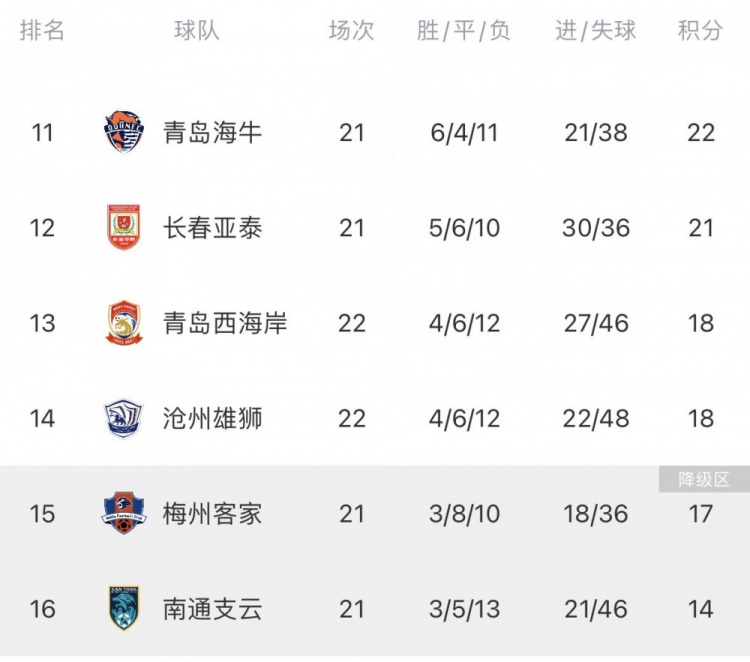
Task: Click the 球队 column header
Action: tap(196, 31)
